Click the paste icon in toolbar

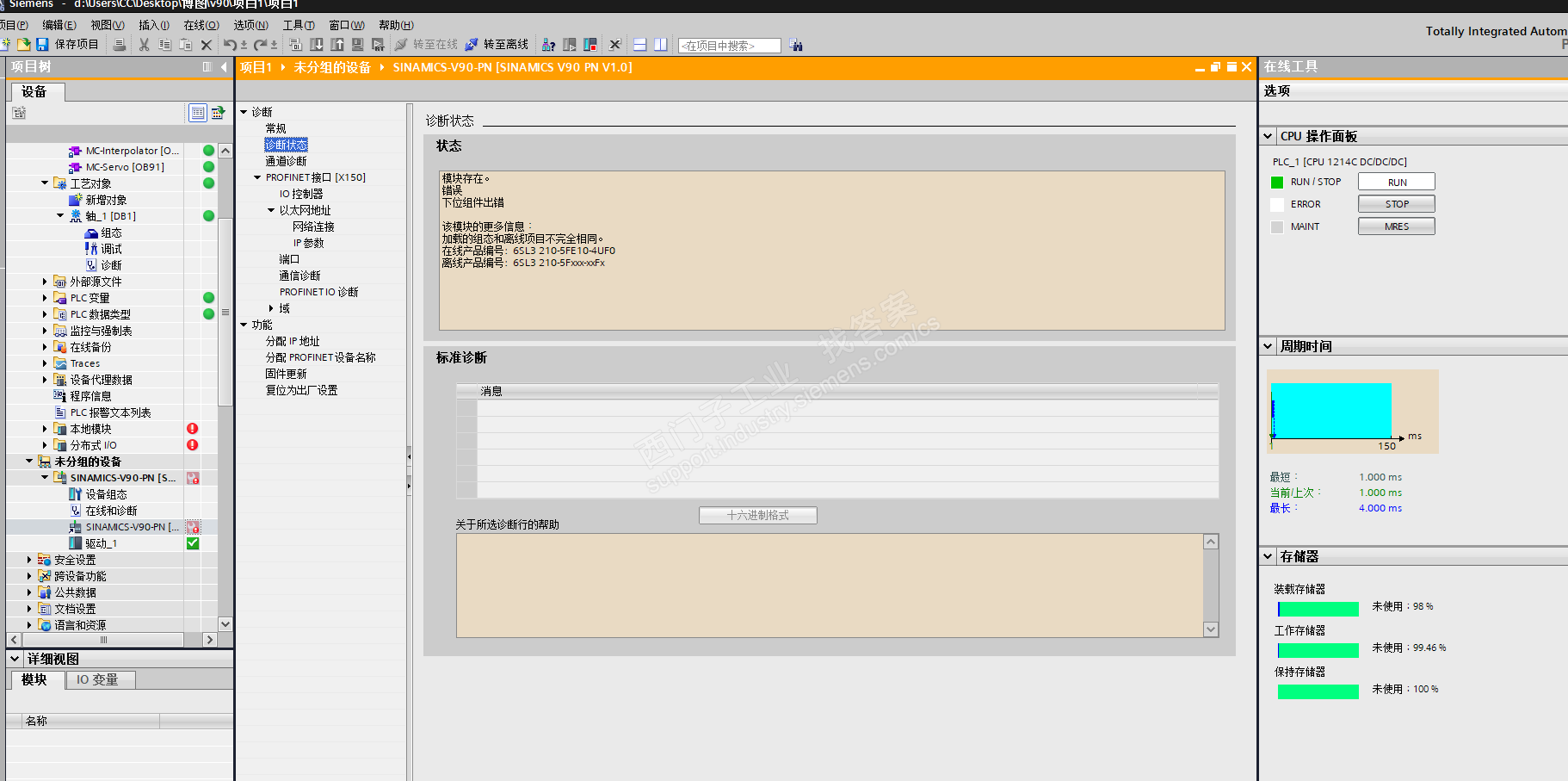[185, 45]
